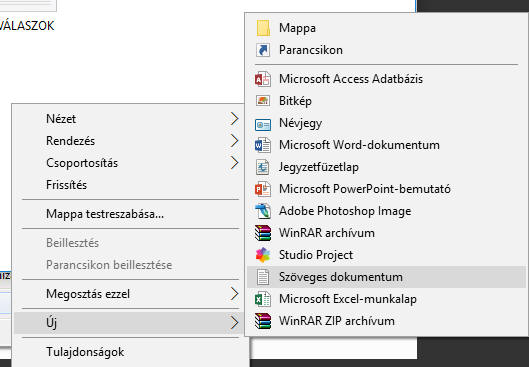Create a Microsoft PowerPoint-bemutató
The image size is (529, 367).
[x=386, y=189]
